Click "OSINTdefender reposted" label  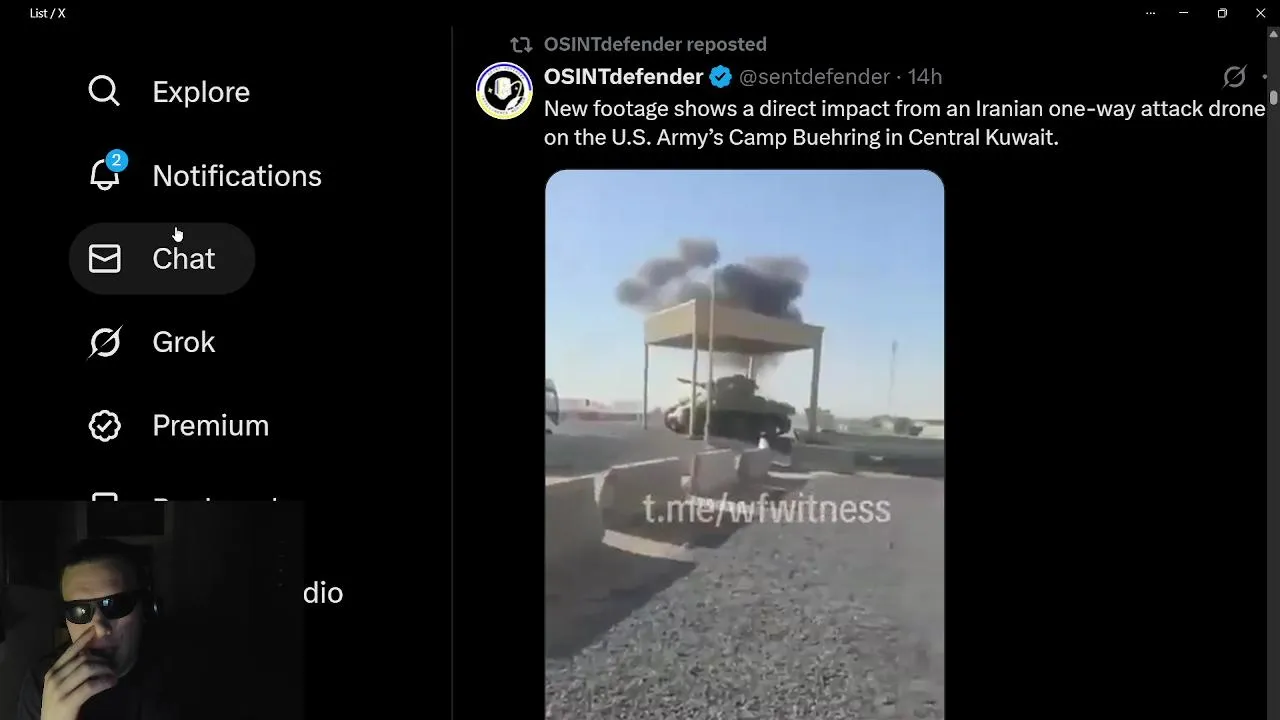click(655, 44)
